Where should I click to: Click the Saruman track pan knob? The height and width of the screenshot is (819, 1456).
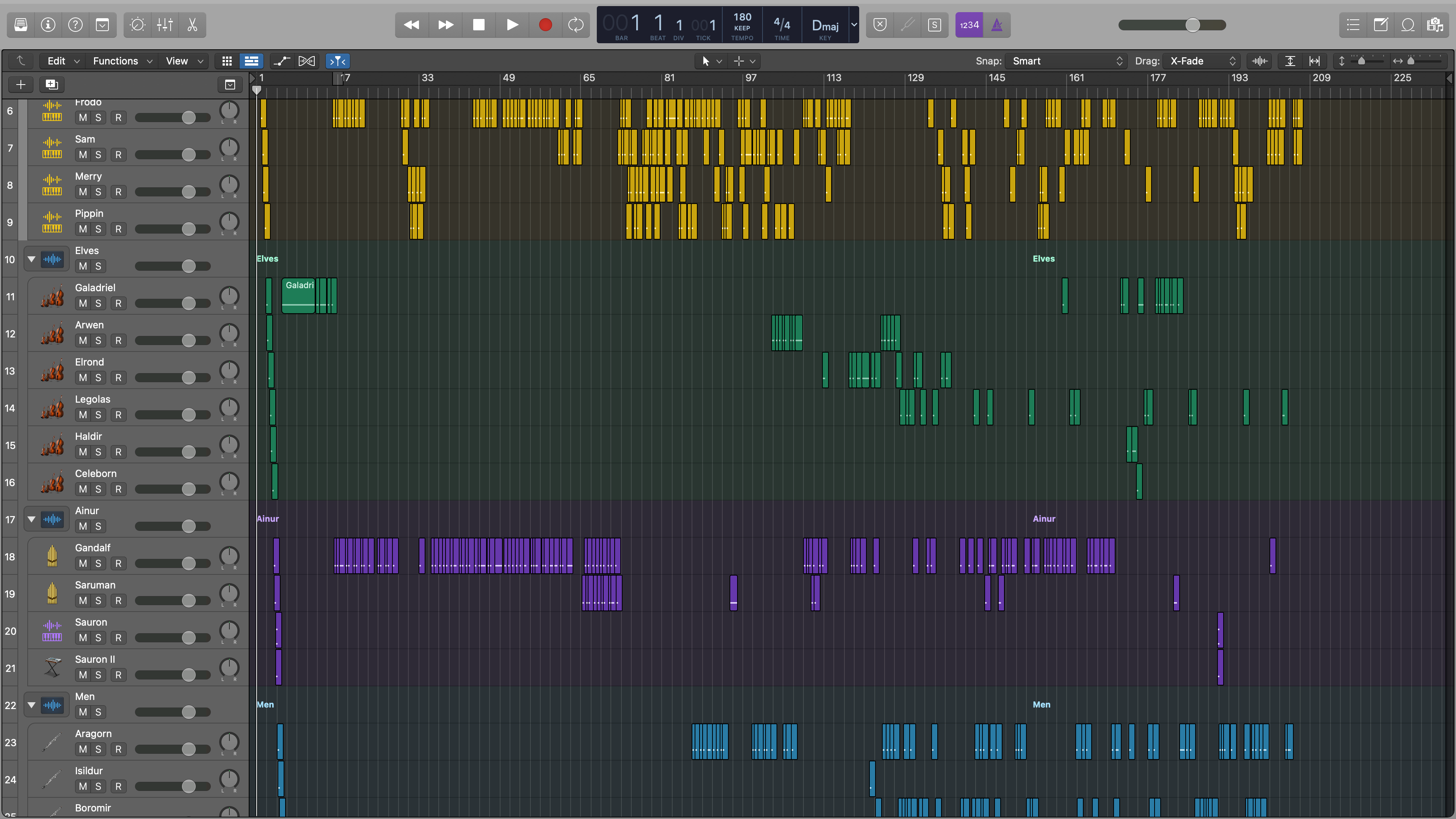[229, 593]
